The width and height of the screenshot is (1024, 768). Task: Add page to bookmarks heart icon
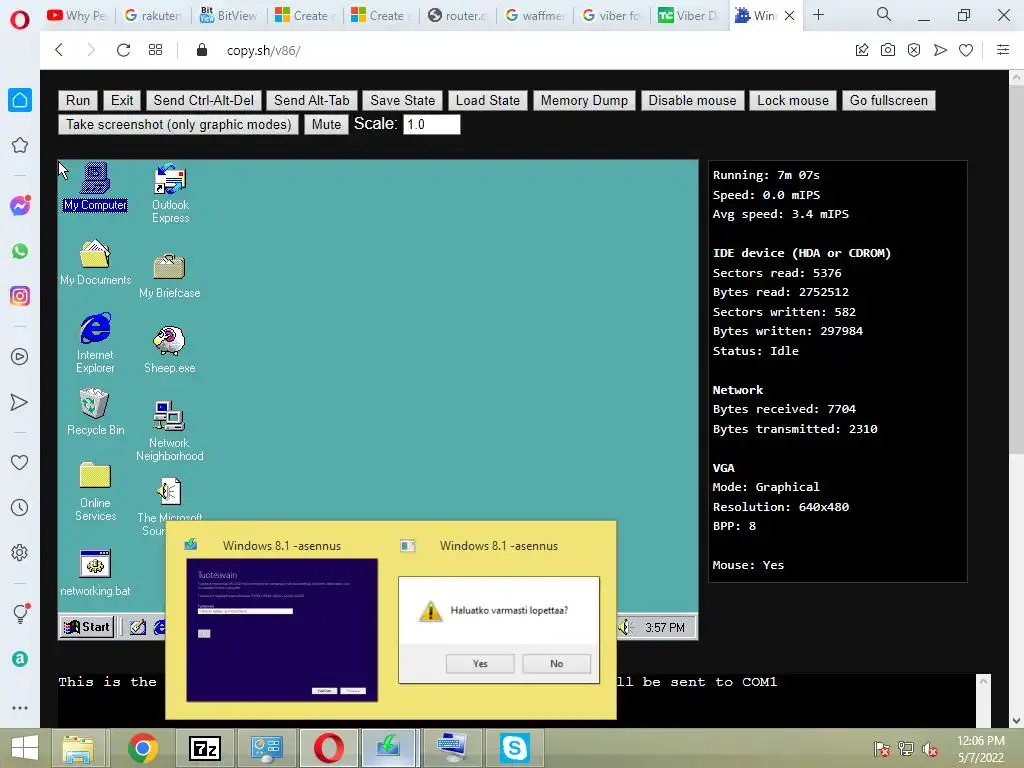point(966,50)
